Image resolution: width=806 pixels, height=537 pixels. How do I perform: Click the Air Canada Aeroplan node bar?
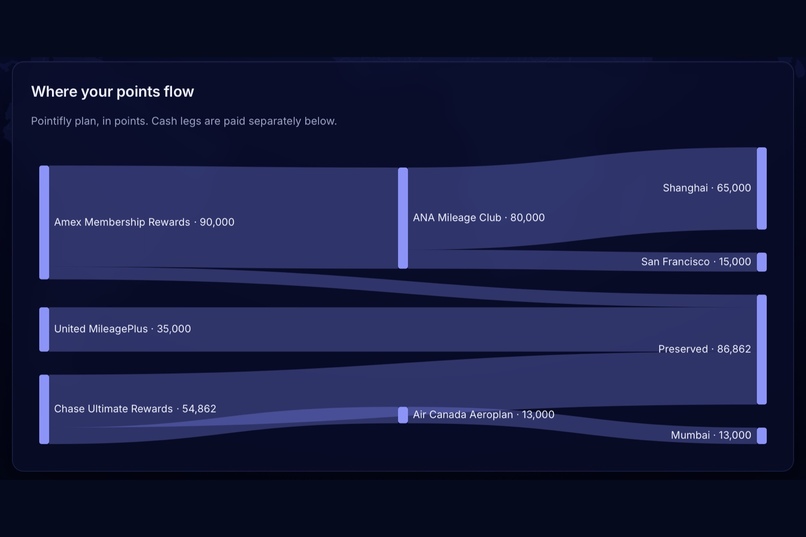point(403,415)
